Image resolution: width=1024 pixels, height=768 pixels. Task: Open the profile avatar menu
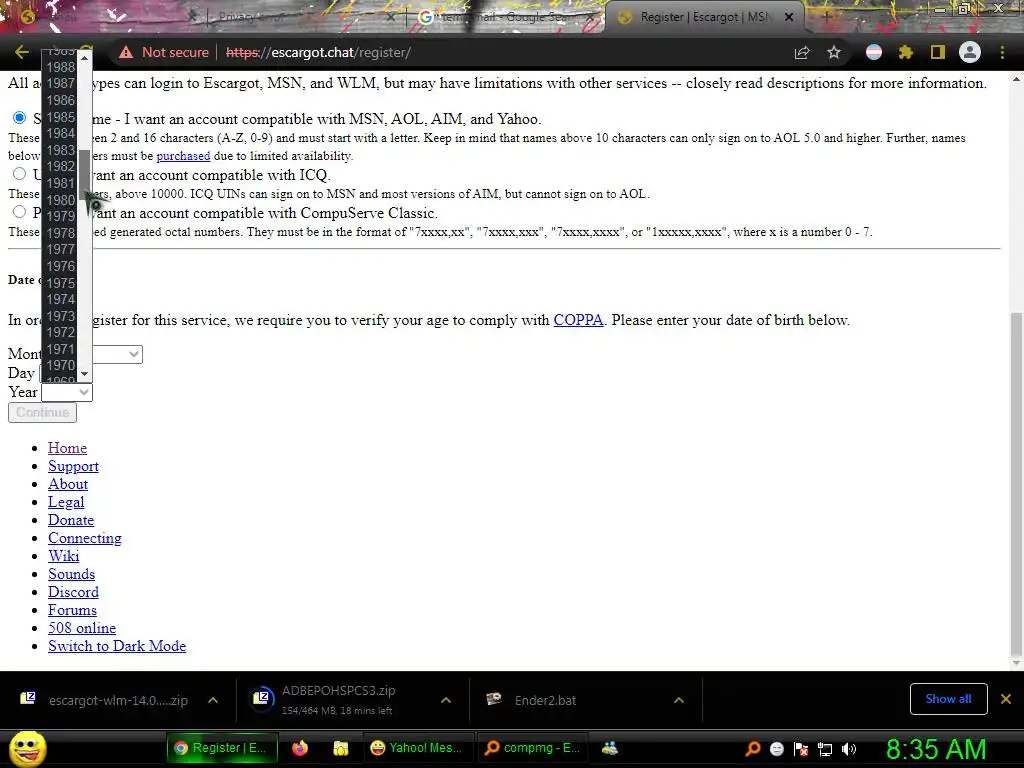pyautogui.click(x=970, y=52)
